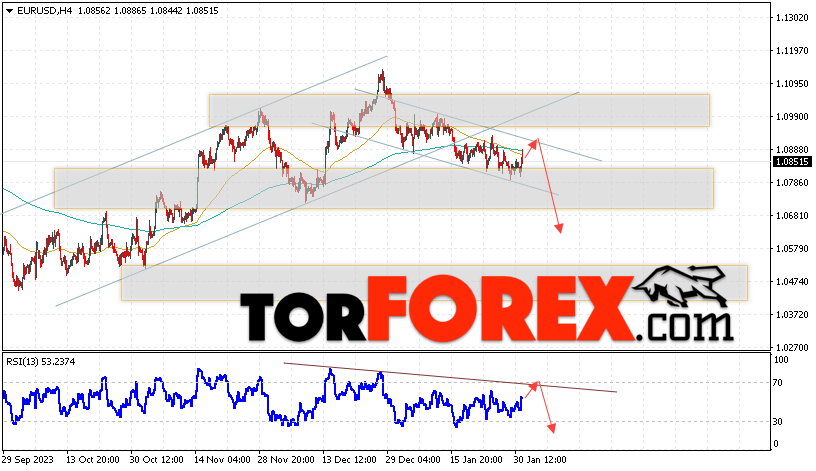Select the RSI scale level 30
The width and height of the screenshot is (816, 471).
point(777,422)
